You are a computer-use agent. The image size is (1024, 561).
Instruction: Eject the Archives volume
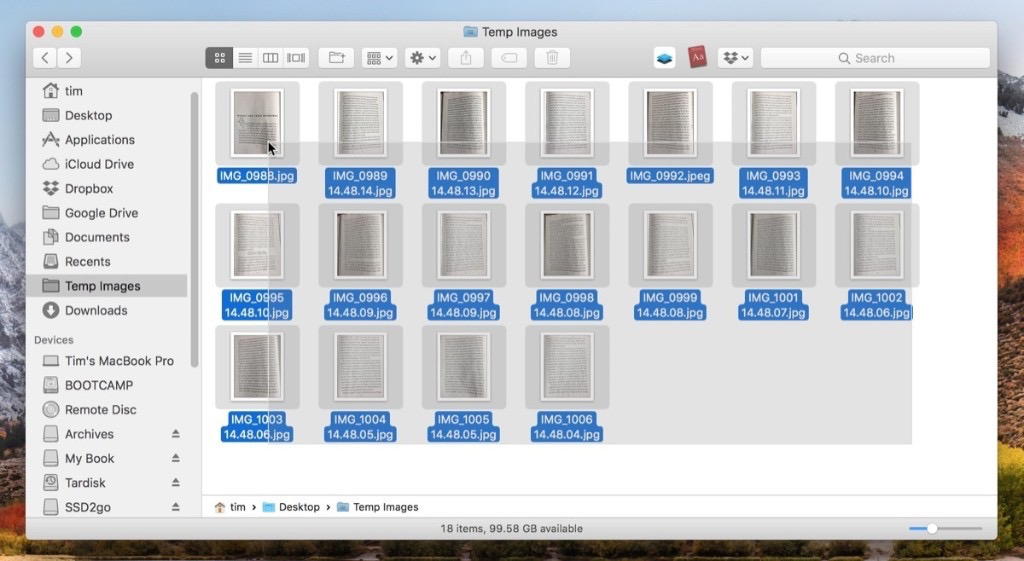(175, 434)
